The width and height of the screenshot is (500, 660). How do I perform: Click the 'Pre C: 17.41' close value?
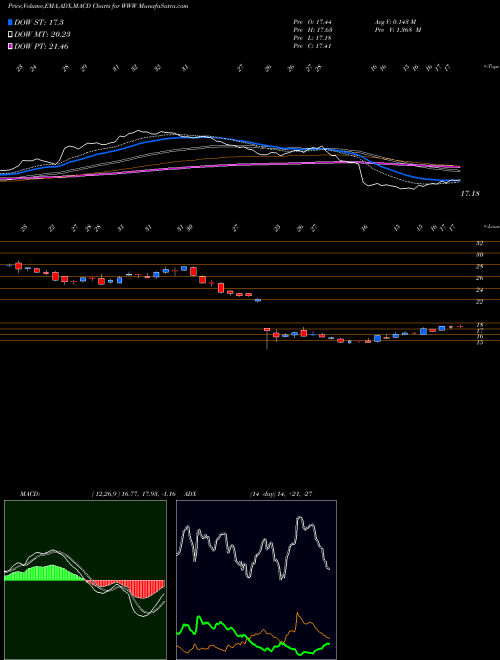312,46
